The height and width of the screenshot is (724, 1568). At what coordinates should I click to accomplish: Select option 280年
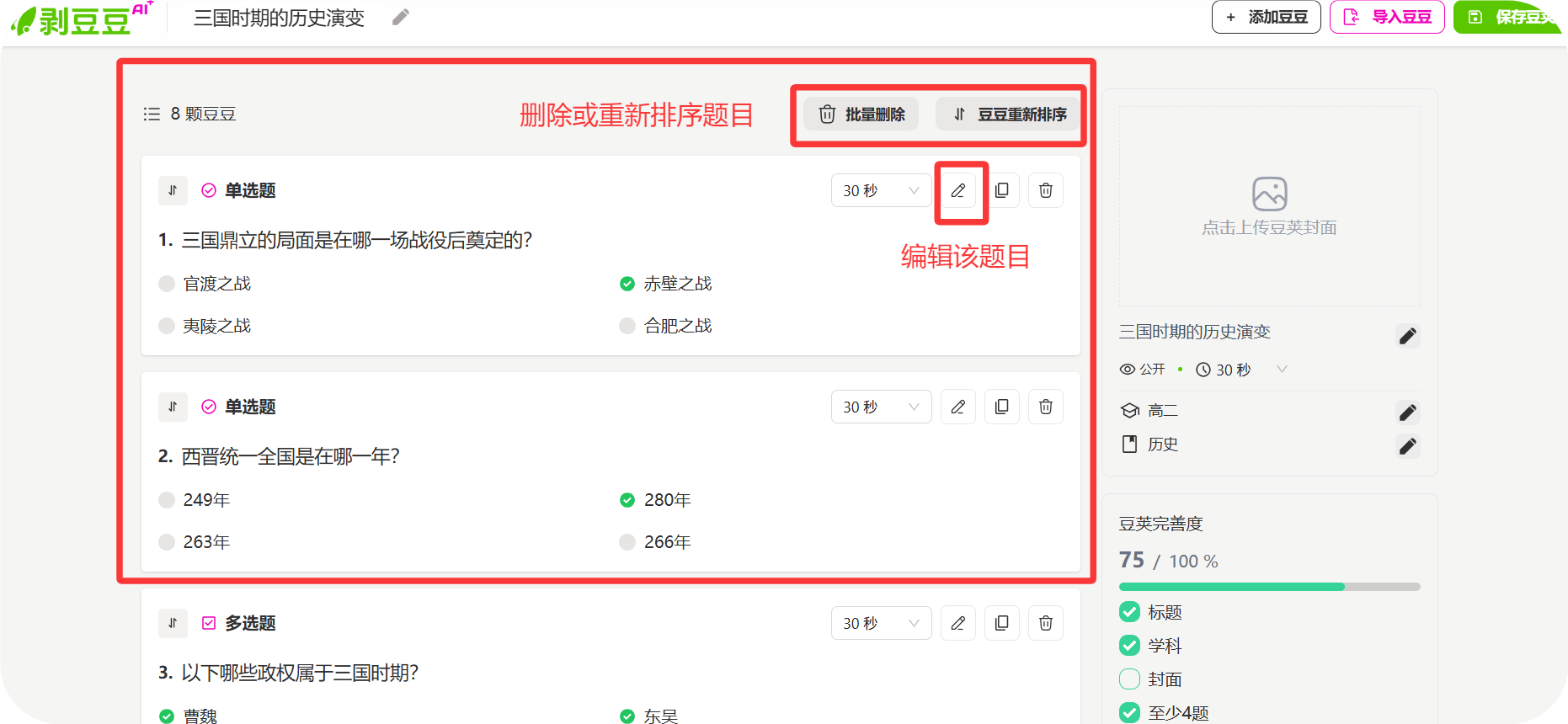pyautogui.click(x=627, y=500)
